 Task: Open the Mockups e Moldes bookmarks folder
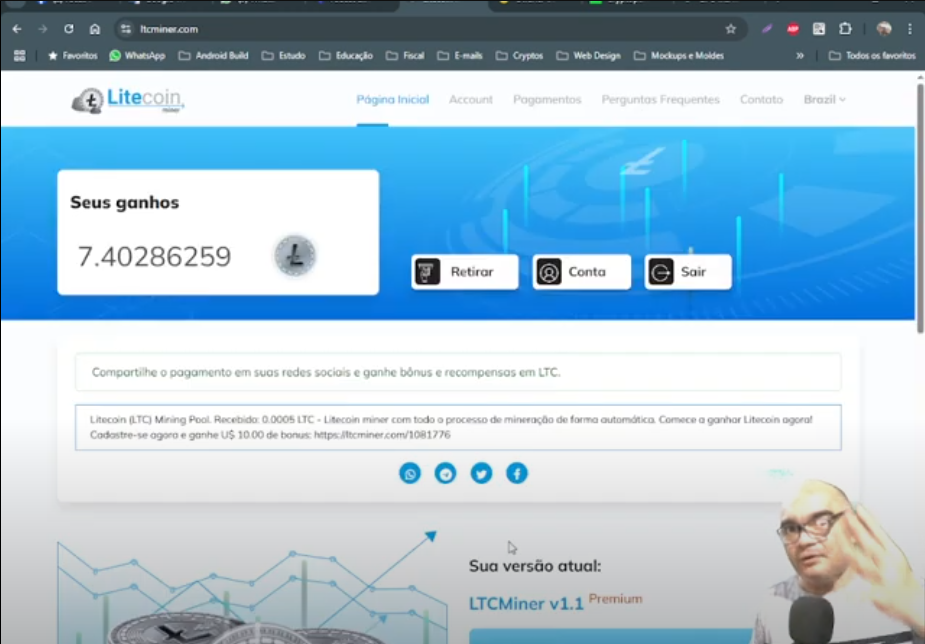[x=679, y=55]
